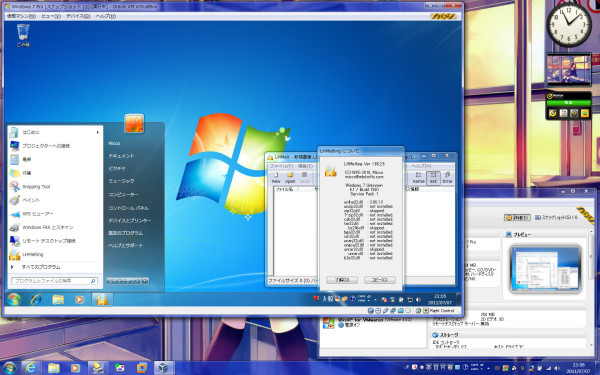The image size is (600, 375).
Task: Open デバイス menu in VirtualBox window
Action: pos(78,16)
